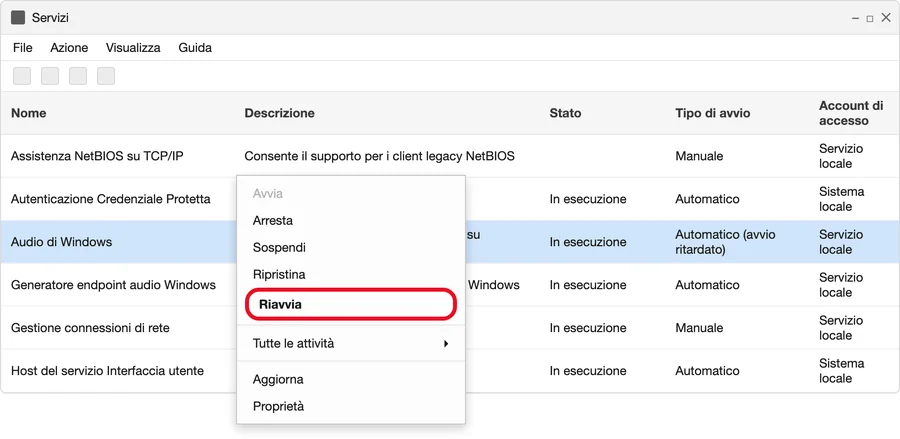Click Automatico (avvio ritardato) startup type cell
This screenshot has height=439, width=900.
click(726, 242)
